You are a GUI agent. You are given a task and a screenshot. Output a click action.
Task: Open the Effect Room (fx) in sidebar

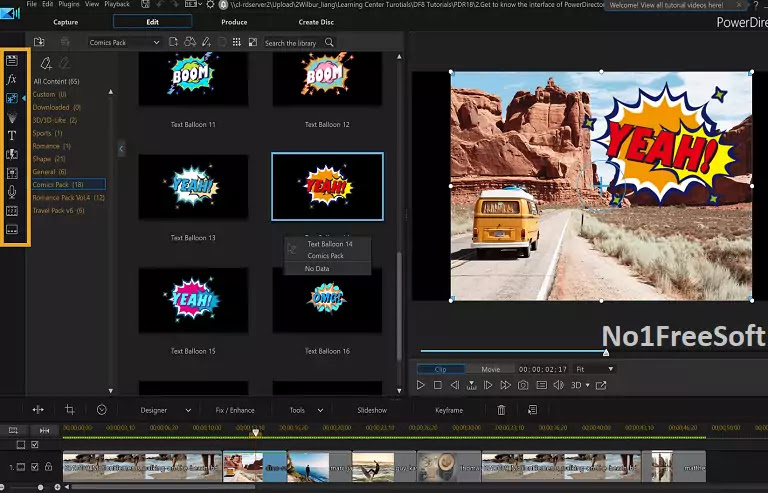pyautogui.click(x=12, y=79)
